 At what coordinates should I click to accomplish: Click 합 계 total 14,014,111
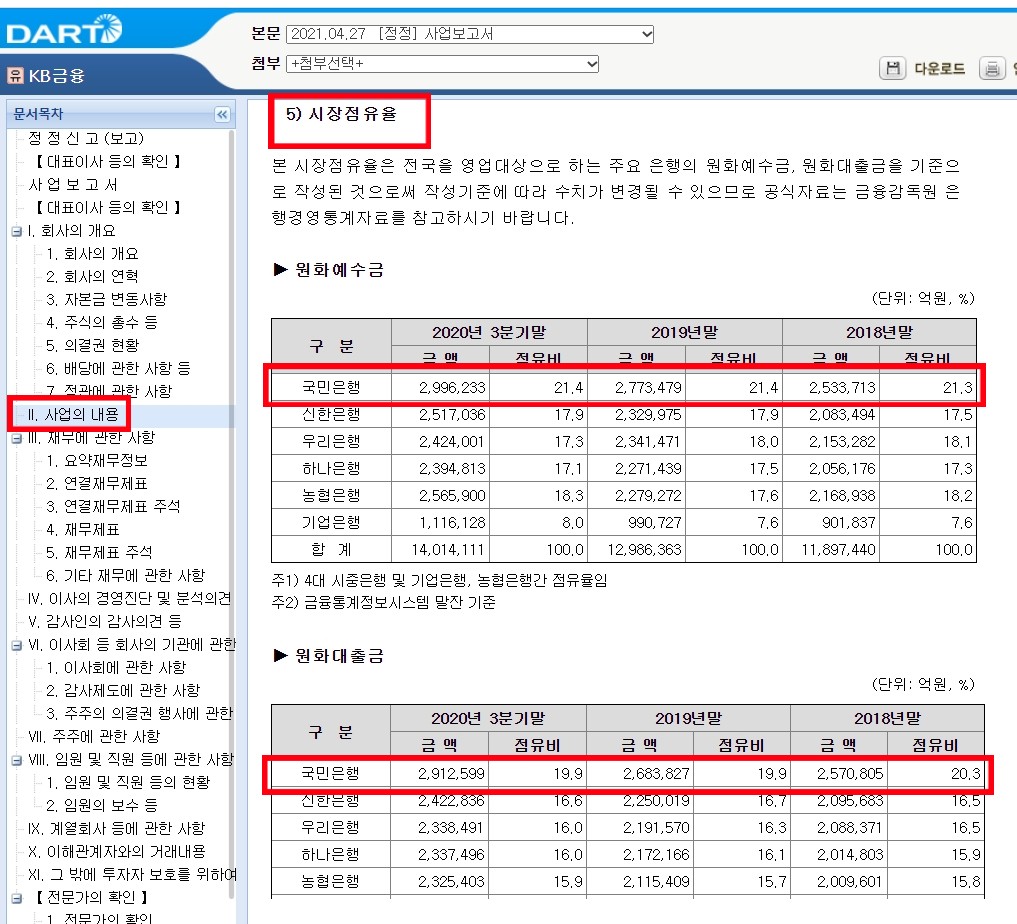click(448, 551)
